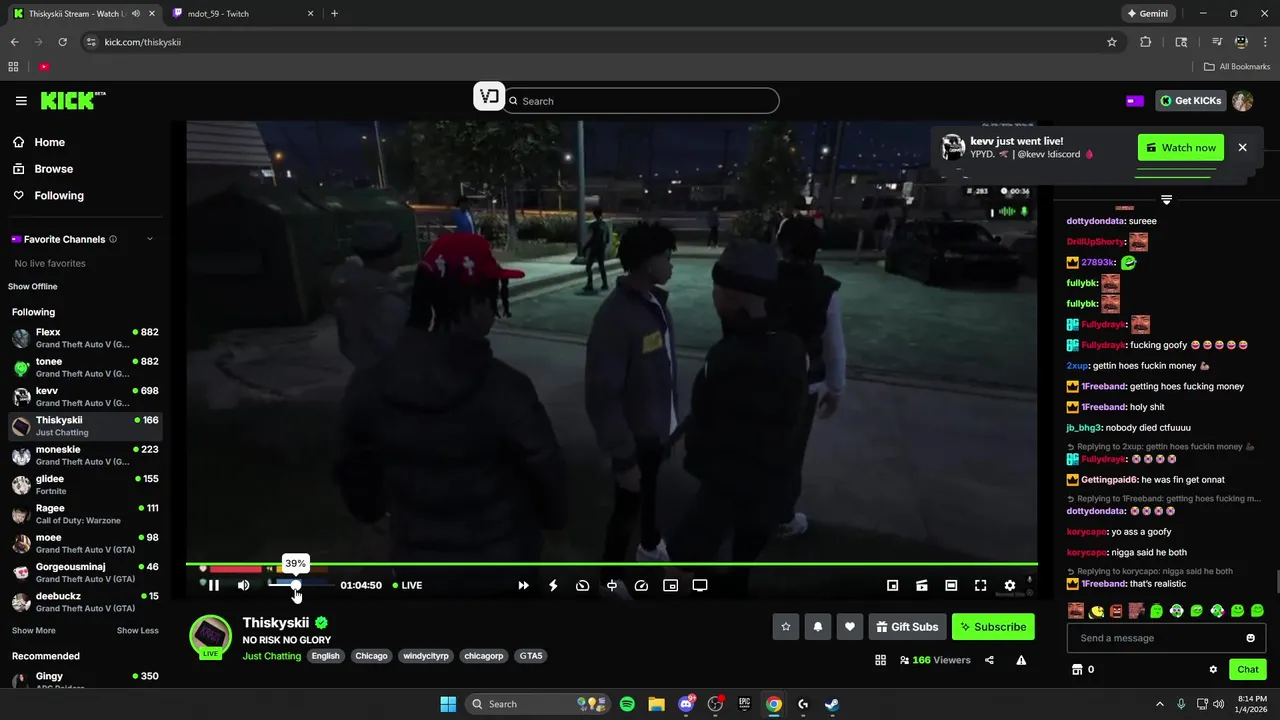Click Show Offline in the sidebar
This screenshot has height=720, width=1280.
pyautogui.click(x=33, y=287)
